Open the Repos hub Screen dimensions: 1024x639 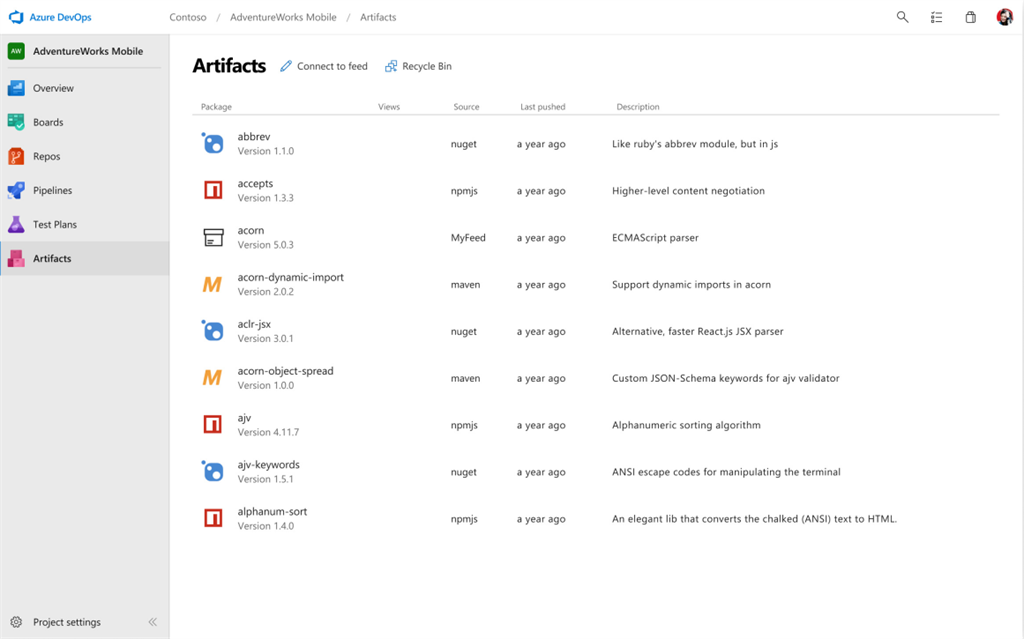(46, 156)
